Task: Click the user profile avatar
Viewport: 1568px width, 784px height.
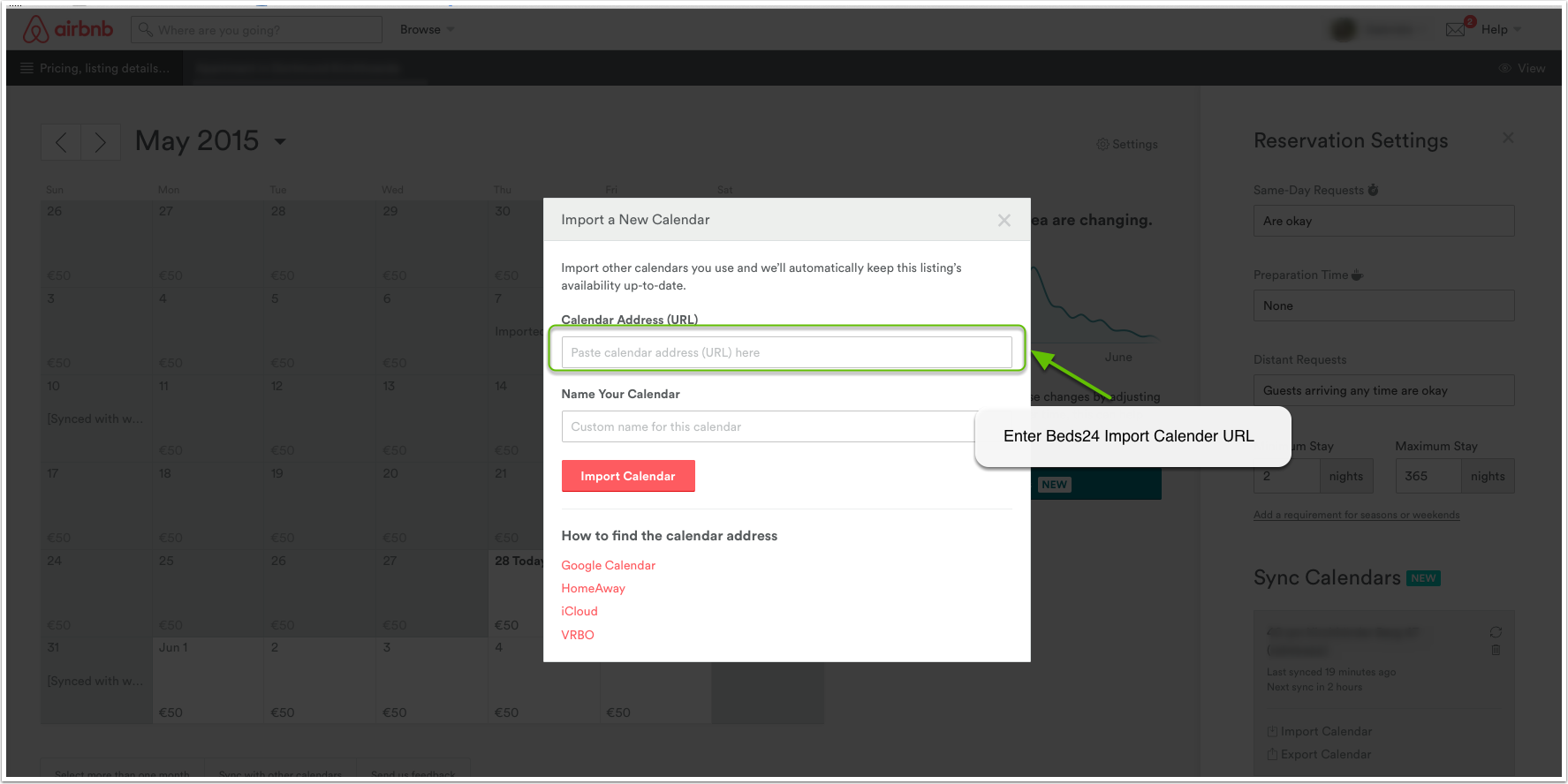Action: (x=1344, y=30)
